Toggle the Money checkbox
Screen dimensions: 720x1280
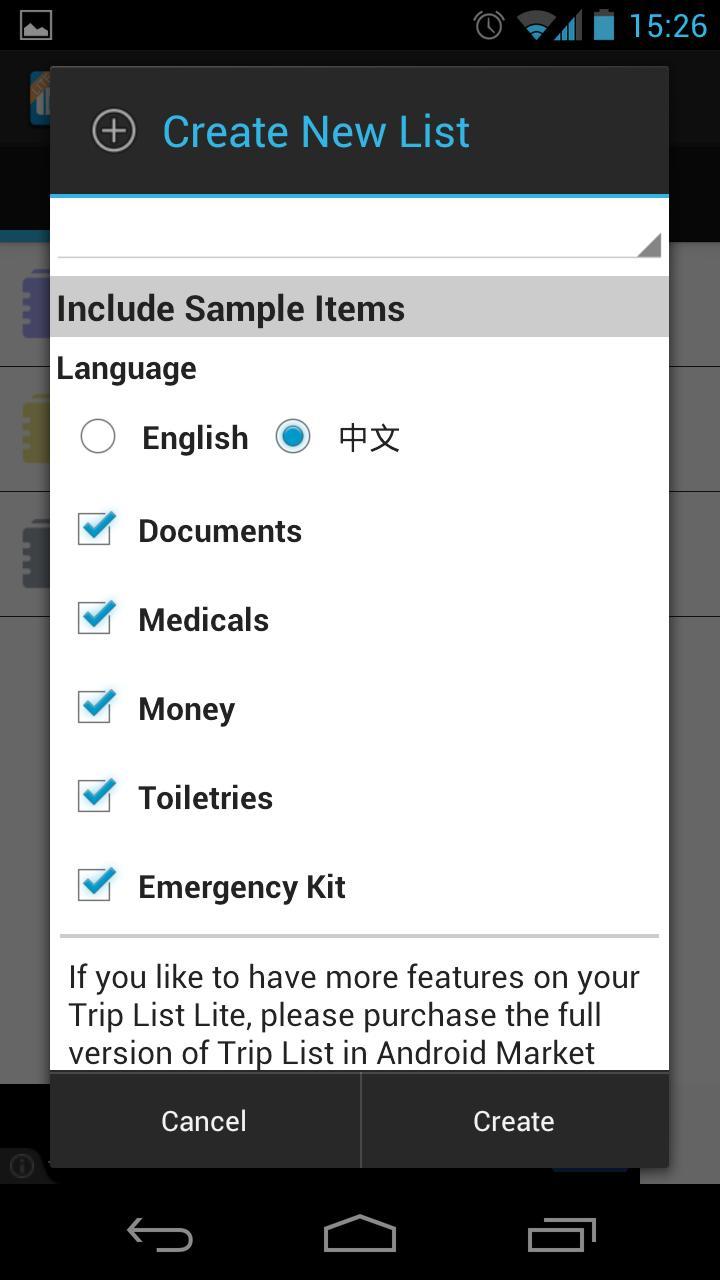point(96,707)
